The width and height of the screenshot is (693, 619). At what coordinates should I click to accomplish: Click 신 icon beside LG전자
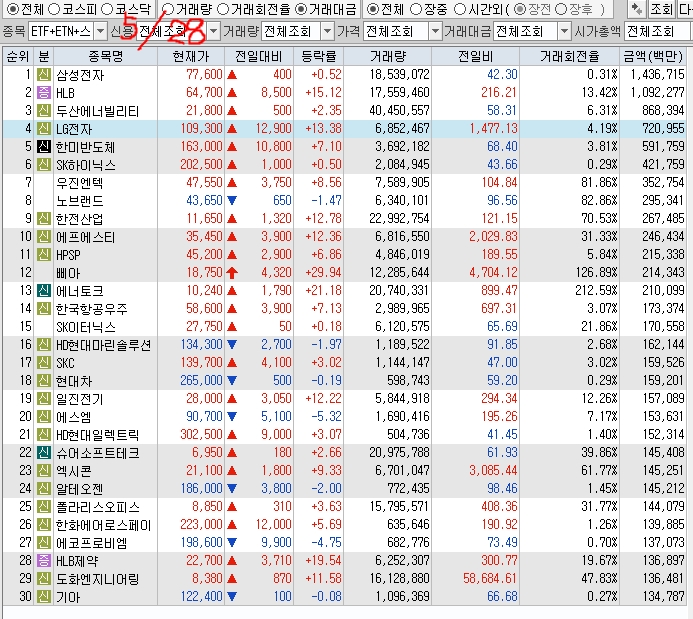[44, 129]
